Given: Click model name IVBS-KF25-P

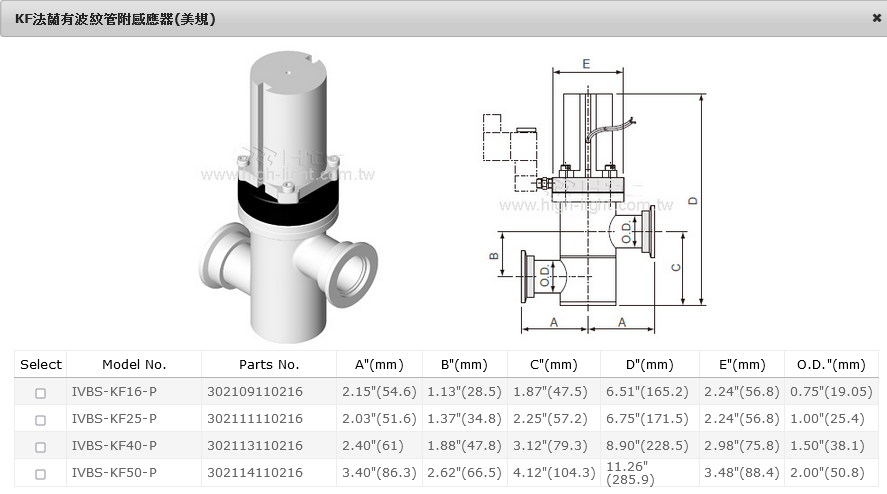Looking at the screenshot, I should (114, 418).
